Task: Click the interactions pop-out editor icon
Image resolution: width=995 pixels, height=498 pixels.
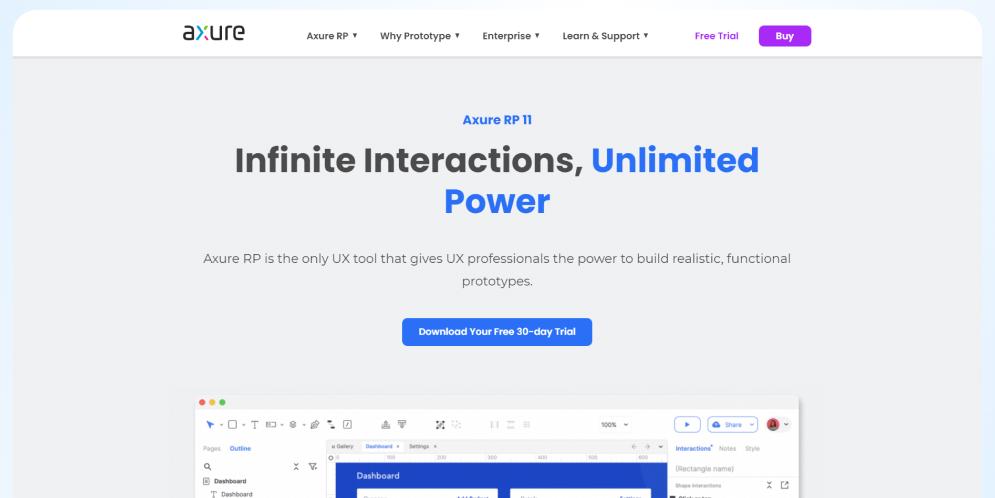Action: [785, 485]
